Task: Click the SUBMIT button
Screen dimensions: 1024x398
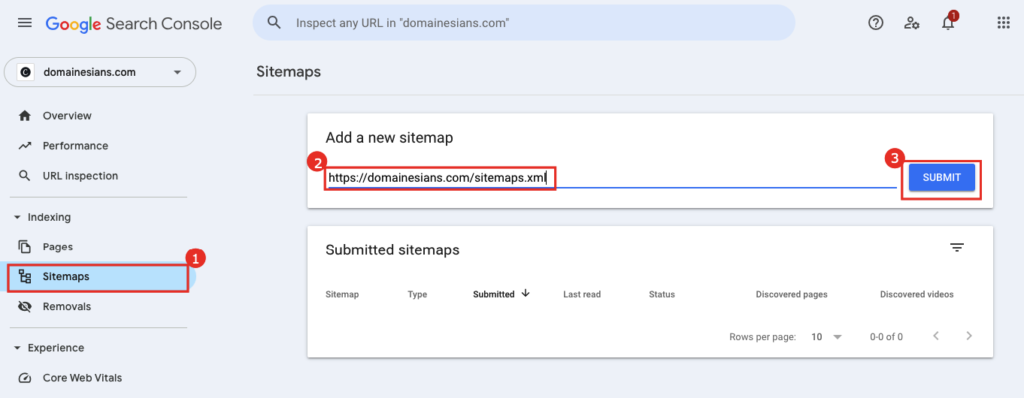Action: pyautogui.click(x=942, y=178)
